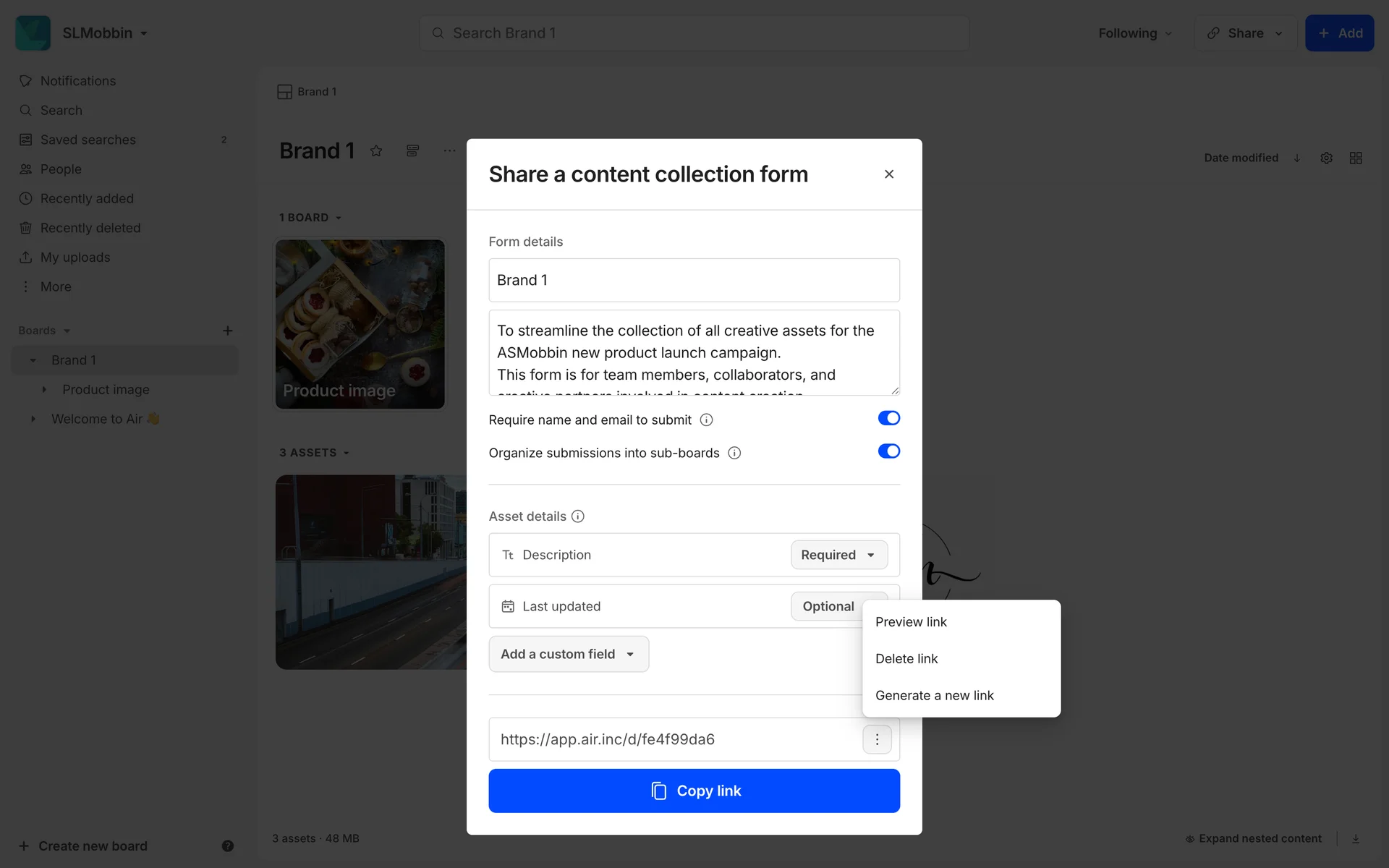1389x868 pixels.
Task: Click info icon beside Asset details
Action: 577,516
